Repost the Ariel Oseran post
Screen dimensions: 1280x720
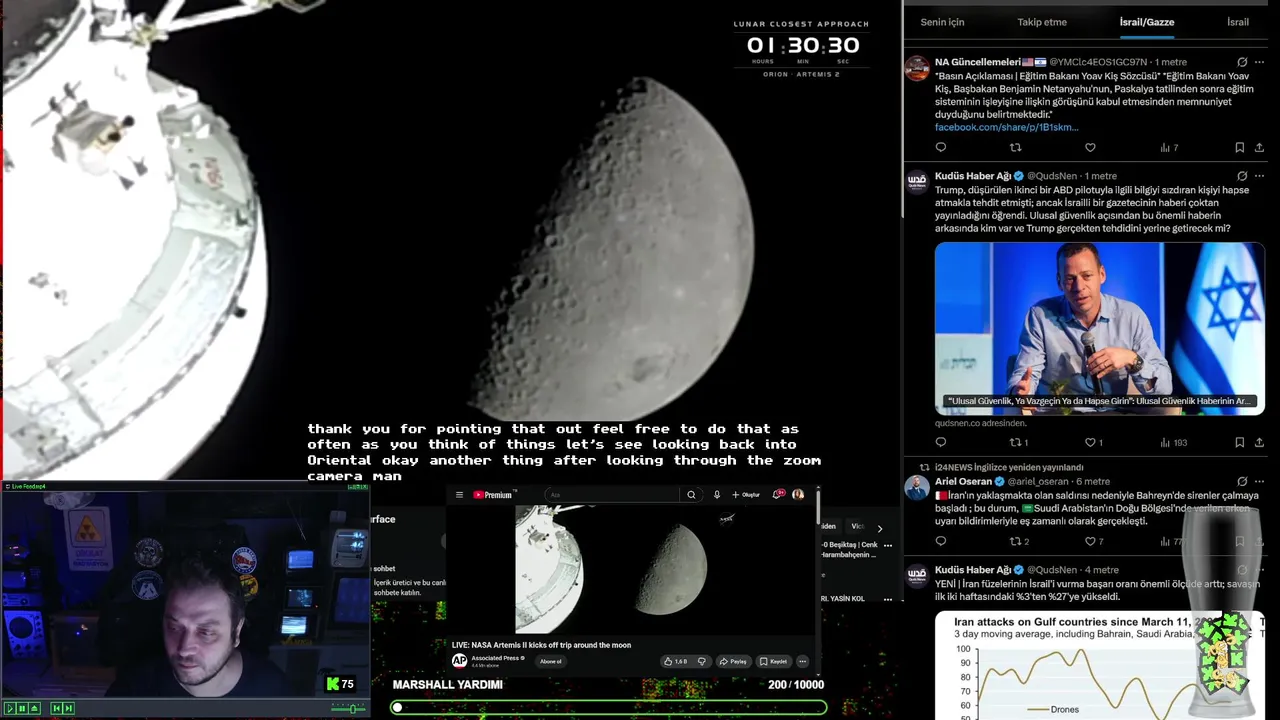coord(1019,541)
